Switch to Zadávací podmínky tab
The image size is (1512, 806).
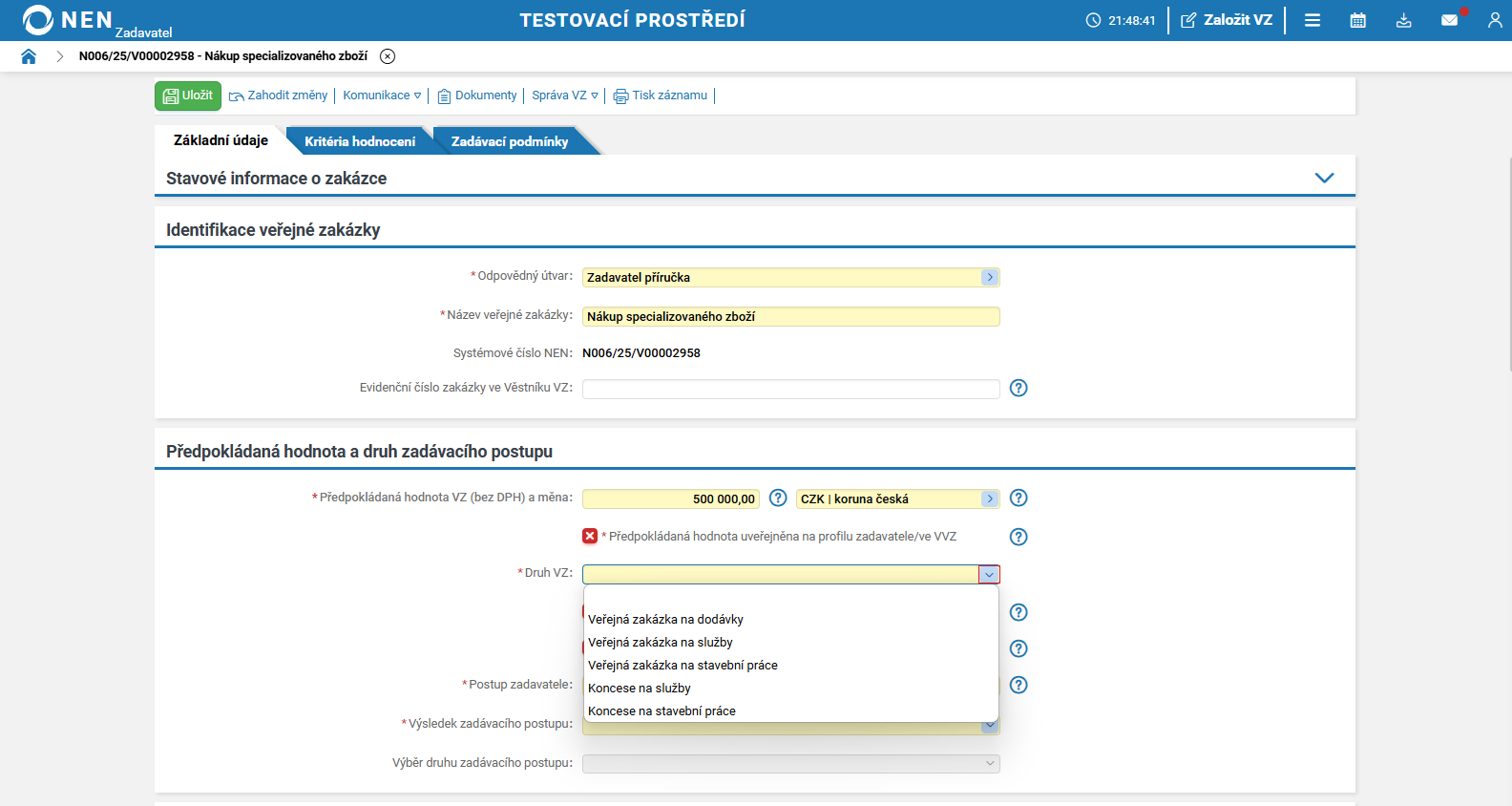[x=509, y=141]
